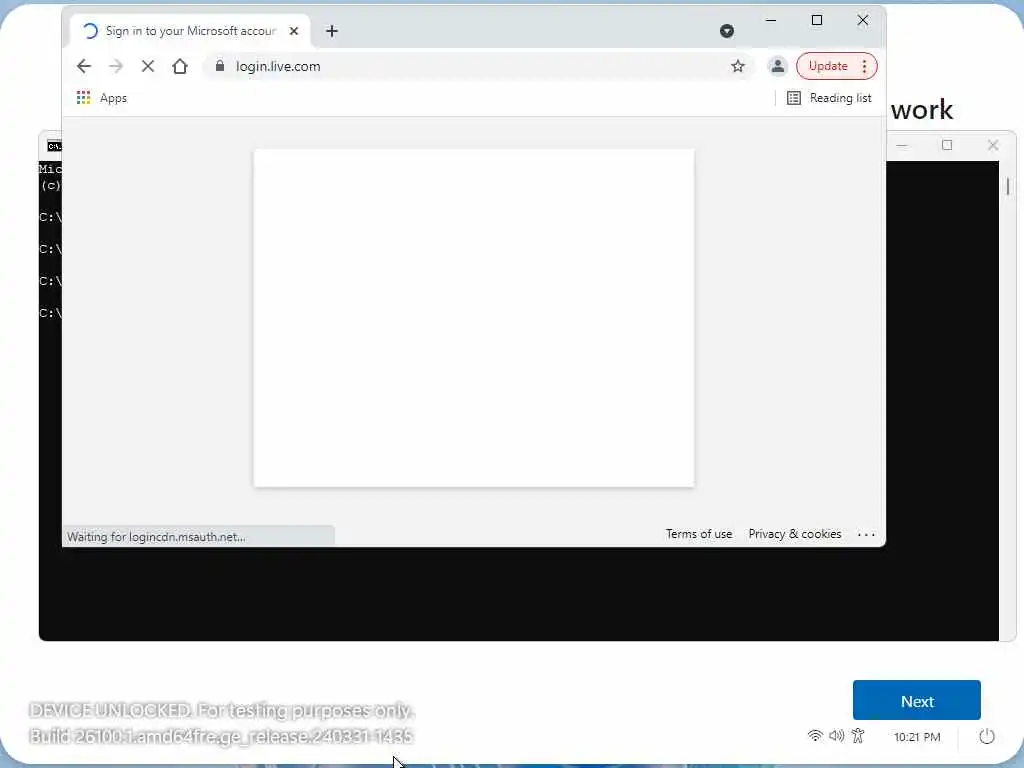The width and height of the screenshot is (1024, 768).
Task: Open the accessibility icon
Action: (858, 736)
